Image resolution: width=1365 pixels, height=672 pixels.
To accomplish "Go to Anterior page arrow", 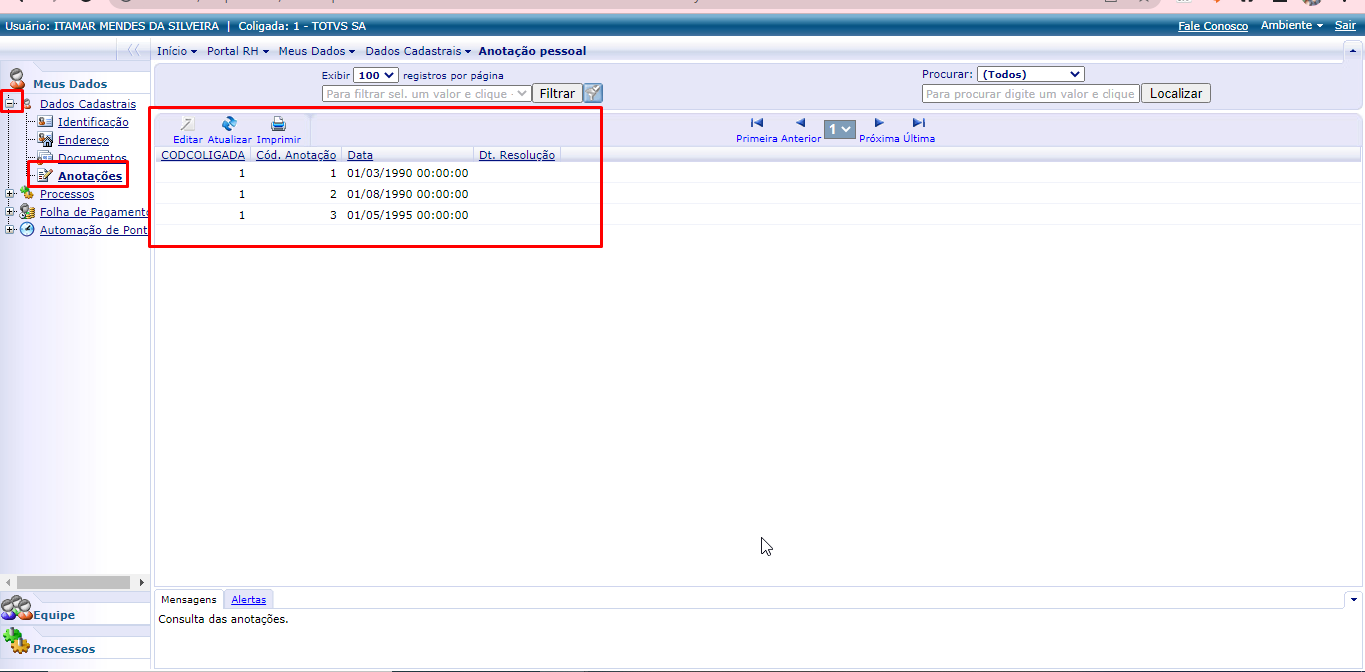I will point(800,123).
